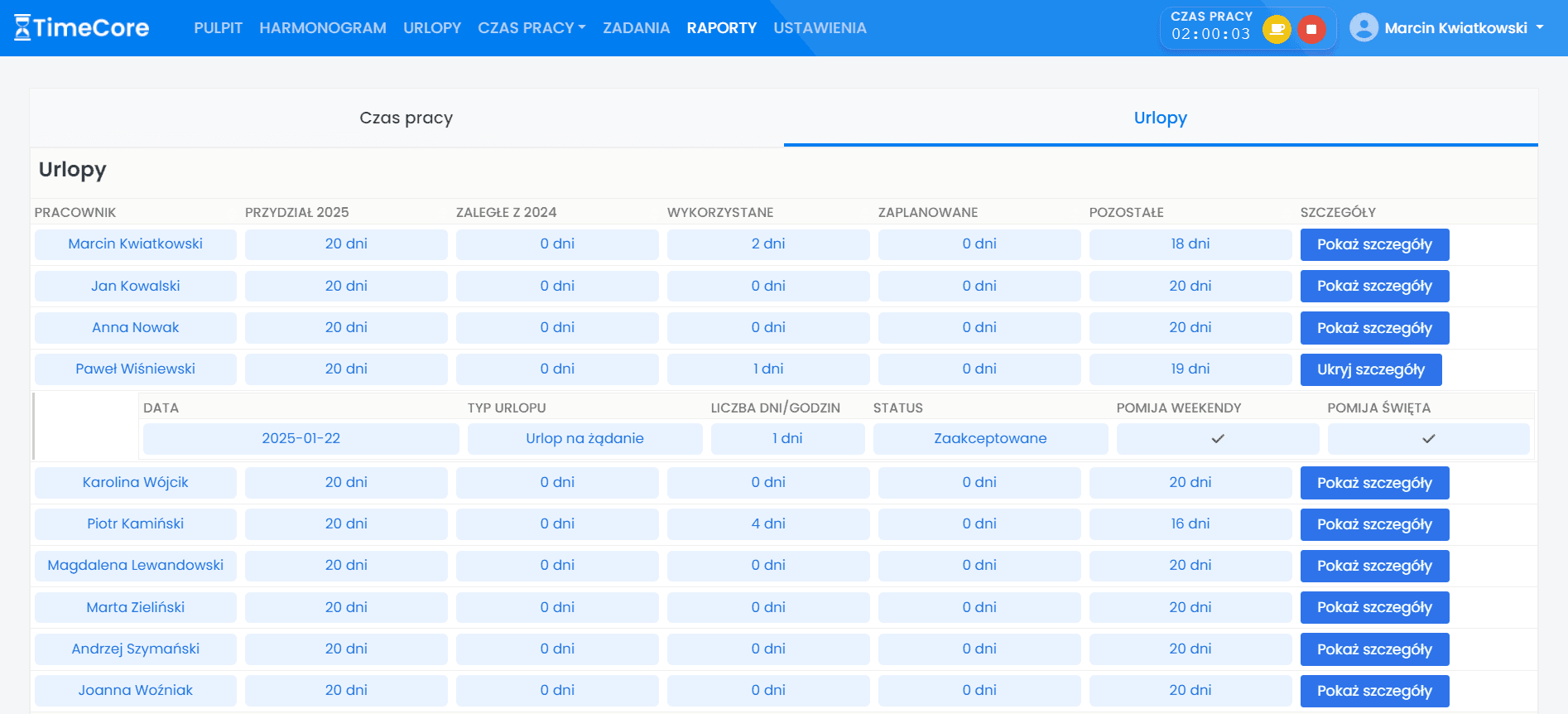Click the Wykorzystane column header

(720, 212)
